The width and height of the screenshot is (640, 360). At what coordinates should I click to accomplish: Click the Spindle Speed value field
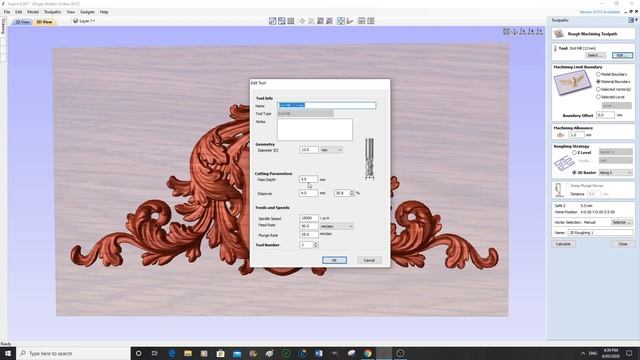[x=309, y=218]
